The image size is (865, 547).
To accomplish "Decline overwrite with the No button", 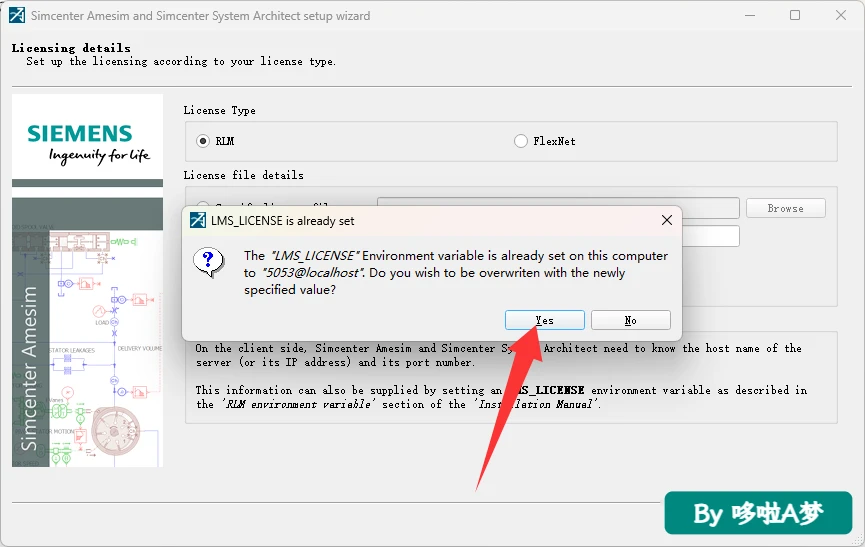I will click(631, 320).
